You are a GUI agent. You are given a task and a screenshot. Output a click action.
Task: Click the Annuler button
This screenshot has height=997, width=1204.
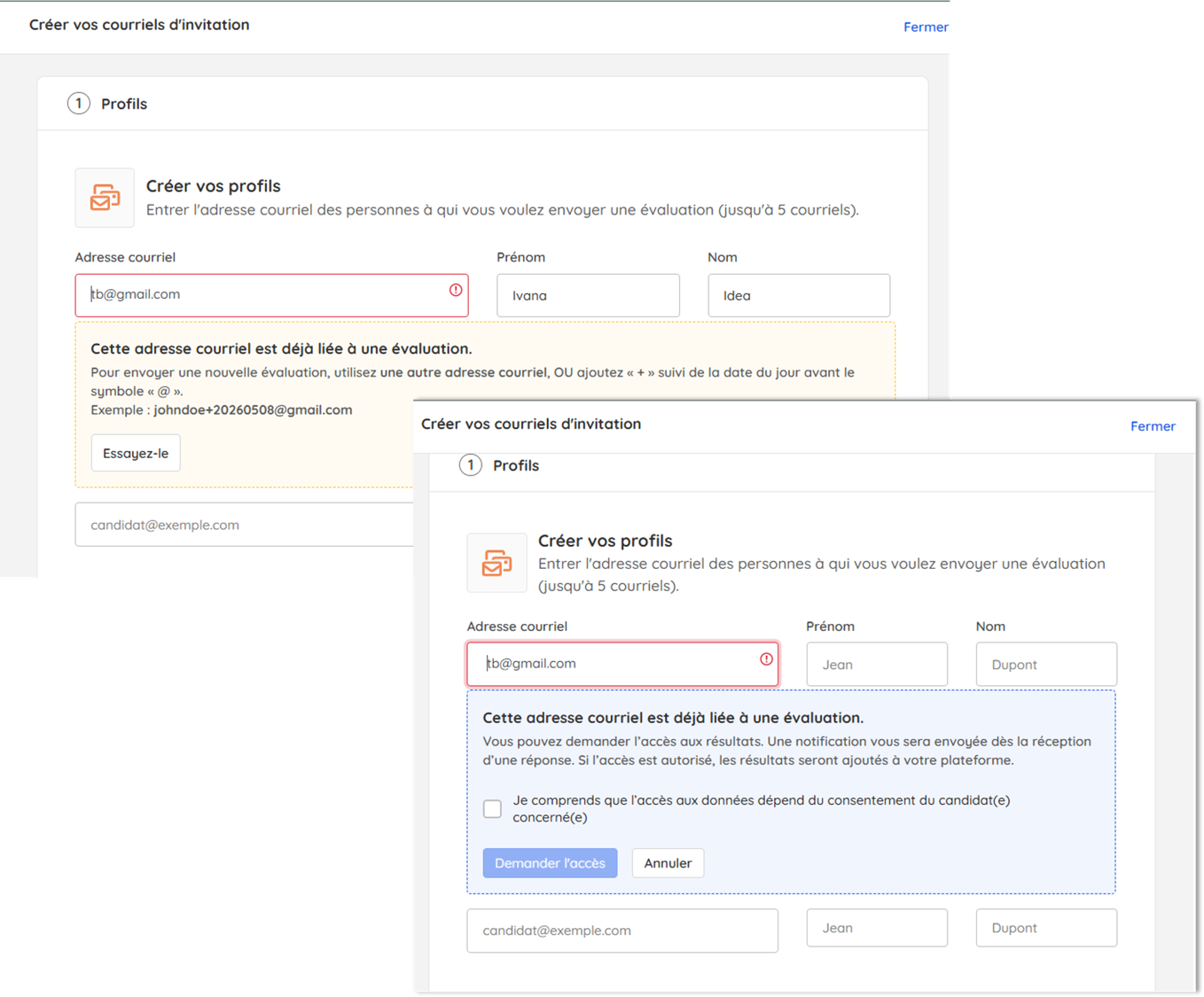click(x=668, y=863)
